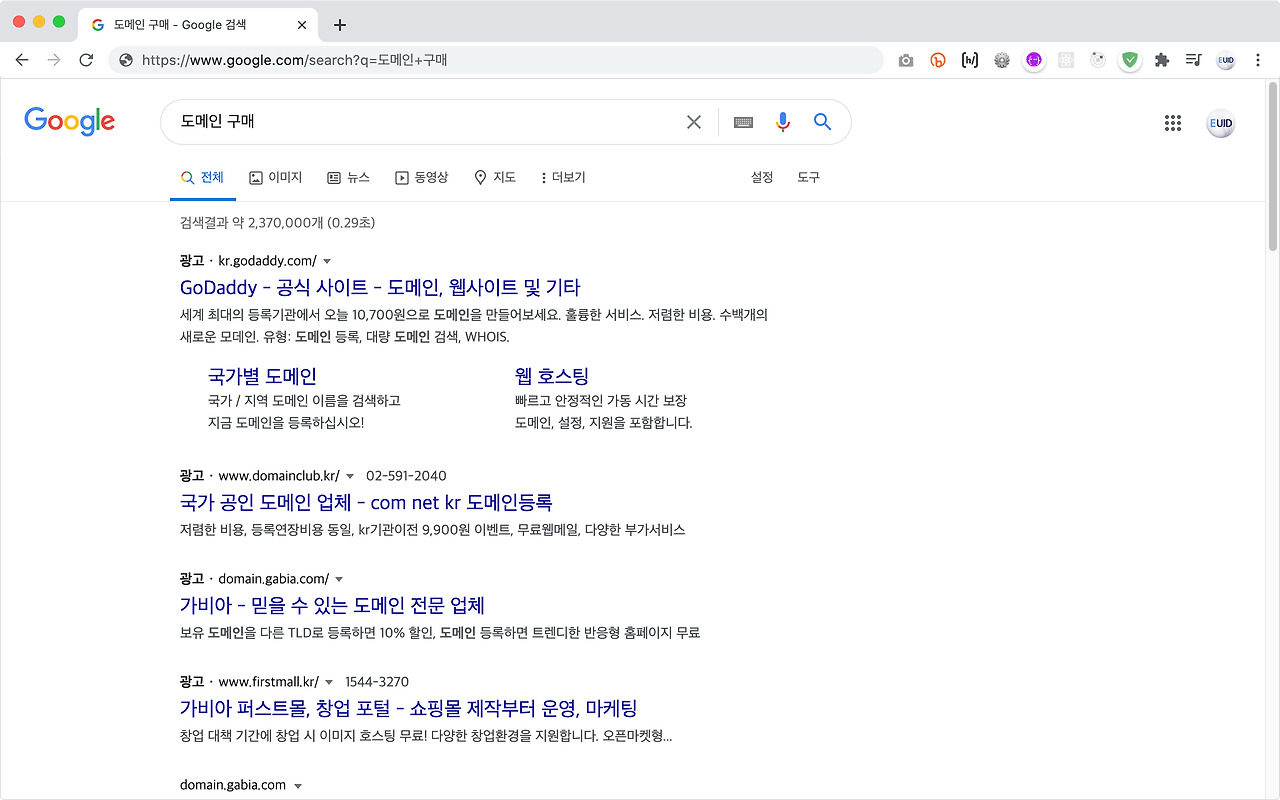Open the 가비아 퍼스트몰 창업 포털 result
1280x800 pixels.
(409, 709)
